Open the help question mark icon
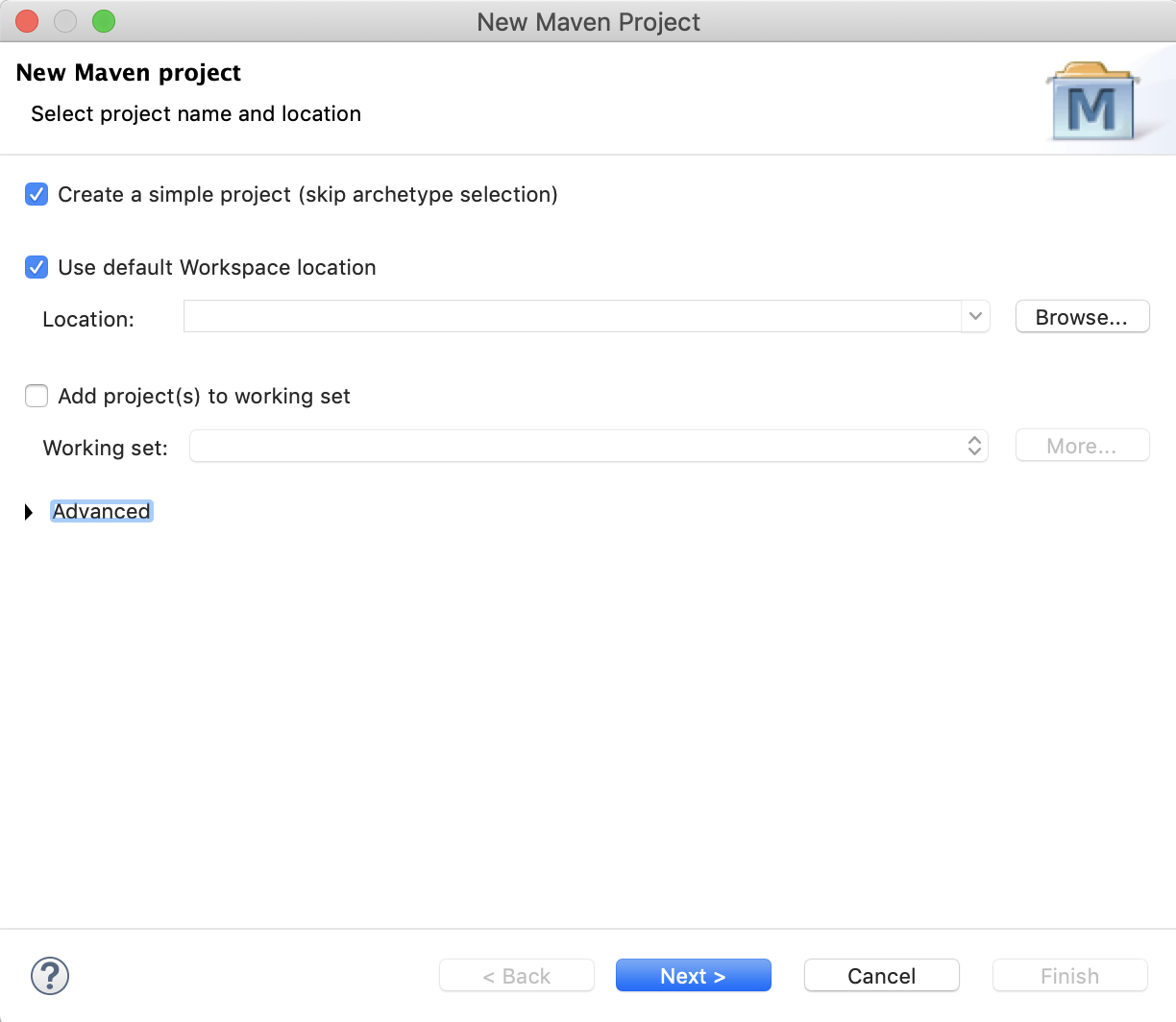 click(50, 976)
